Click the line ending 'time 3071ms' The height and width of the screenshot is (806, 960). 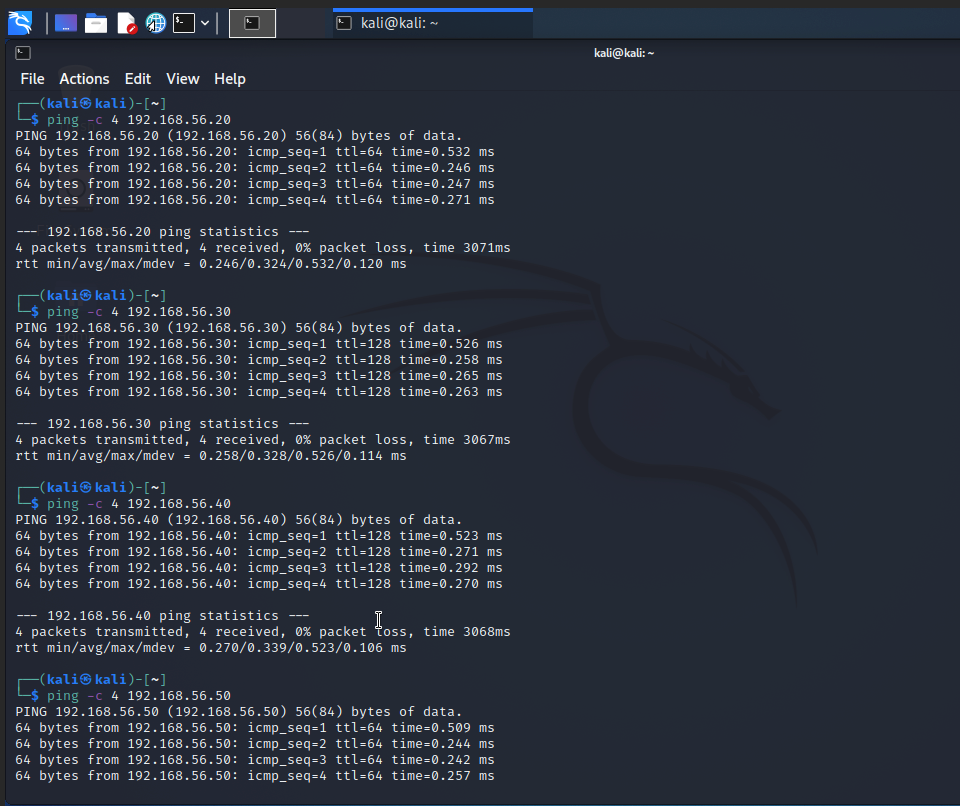tap(263, 248)
